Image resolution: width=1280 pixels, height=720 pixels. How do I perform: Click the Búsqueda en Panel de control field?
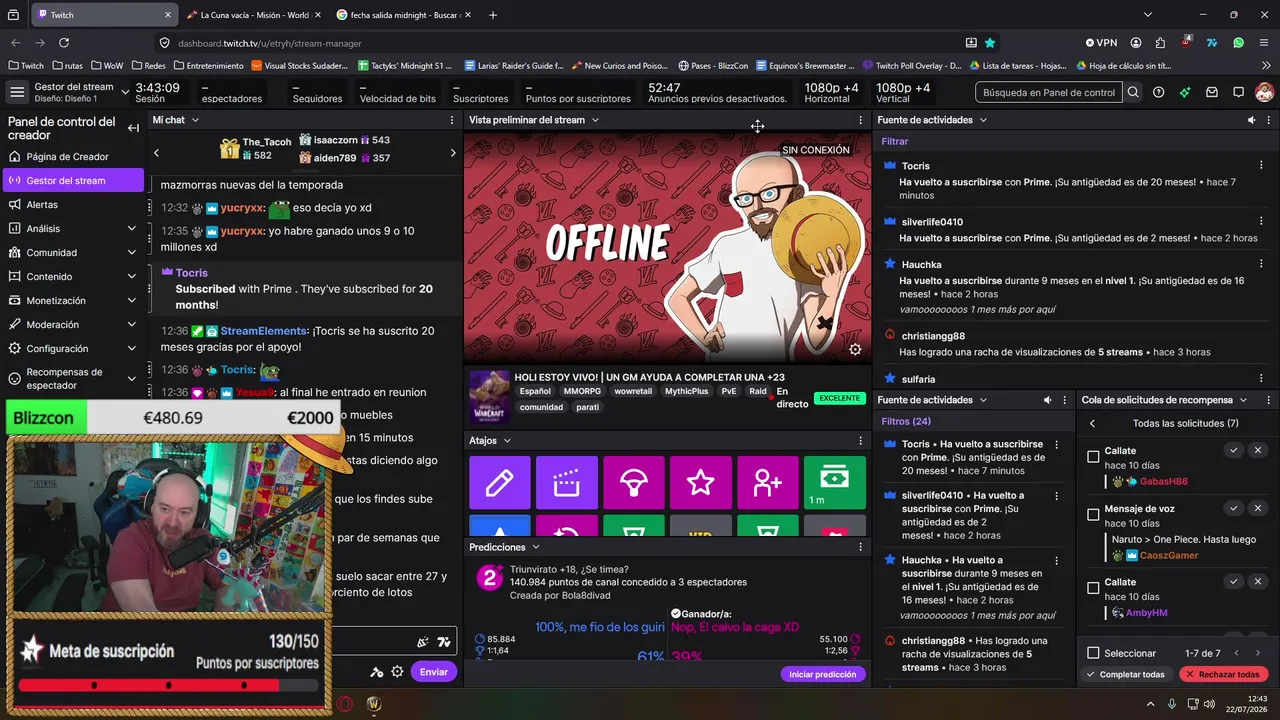point(1048,92)
